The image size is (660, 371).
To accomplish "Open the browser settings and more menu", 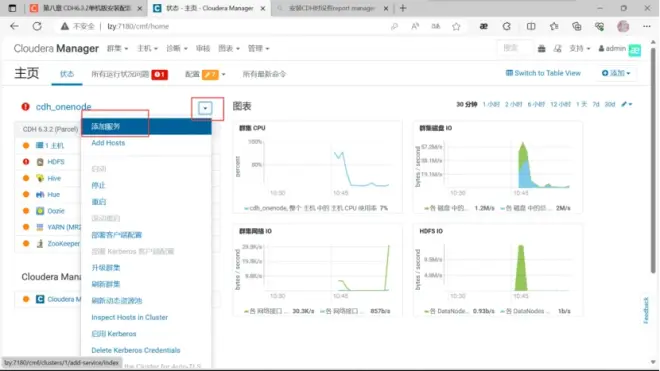I will 647,27.
